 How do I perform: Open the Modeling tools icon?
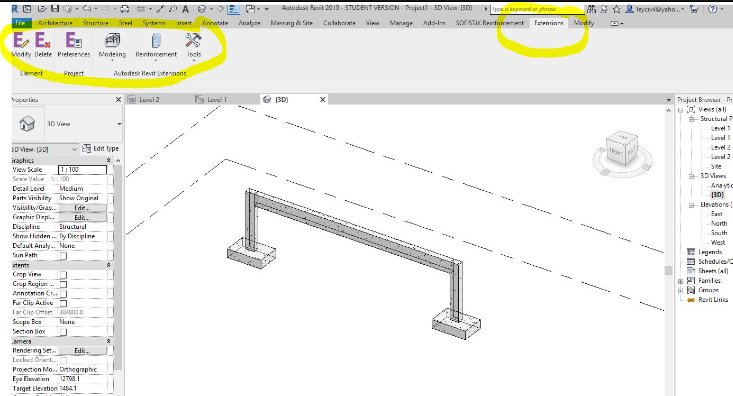point(112,41)
